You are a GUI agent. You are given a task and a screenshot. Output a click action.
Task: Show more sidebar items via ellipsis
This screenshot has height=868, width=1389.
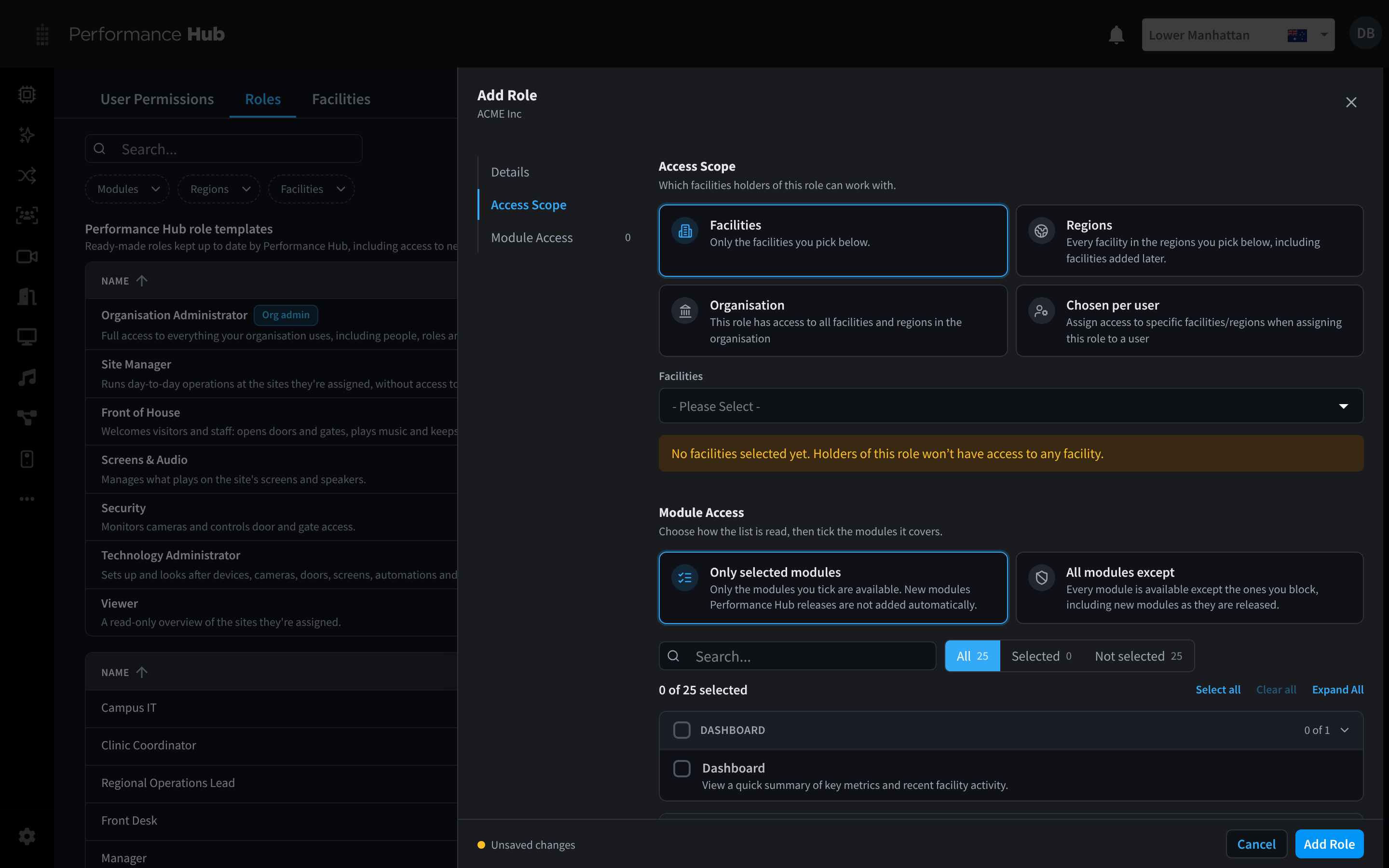[x=27, y=499]
